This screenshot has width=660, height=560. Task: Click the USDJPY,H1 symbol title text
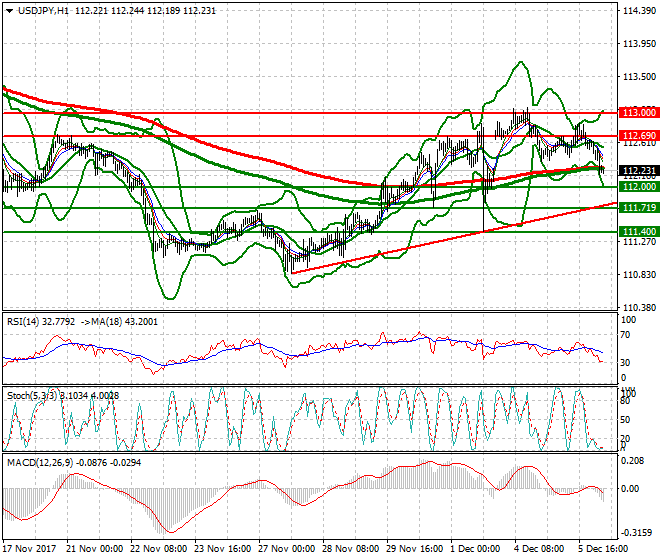point(43,11)
